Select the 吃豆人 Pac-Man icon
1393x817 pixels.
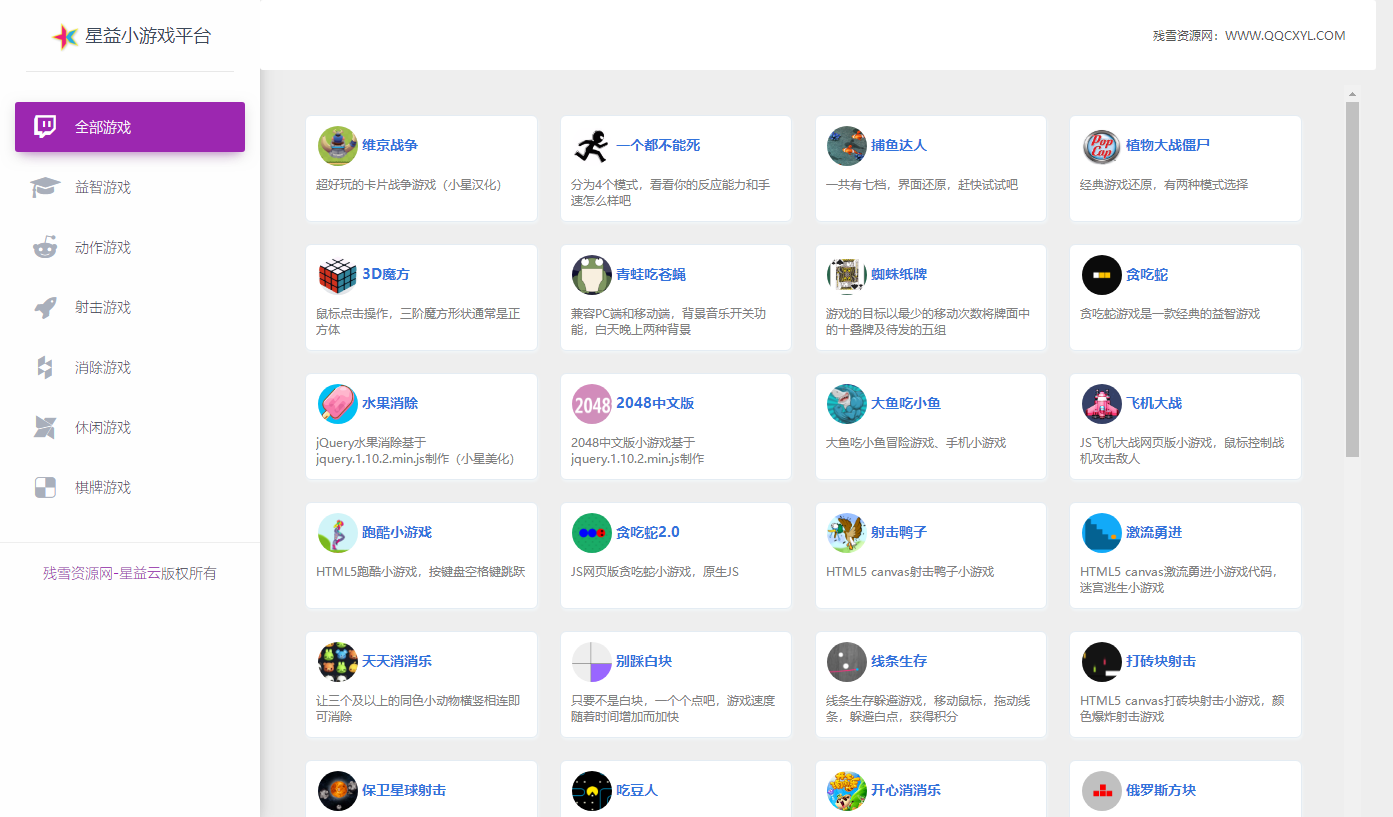coord(591,791)
